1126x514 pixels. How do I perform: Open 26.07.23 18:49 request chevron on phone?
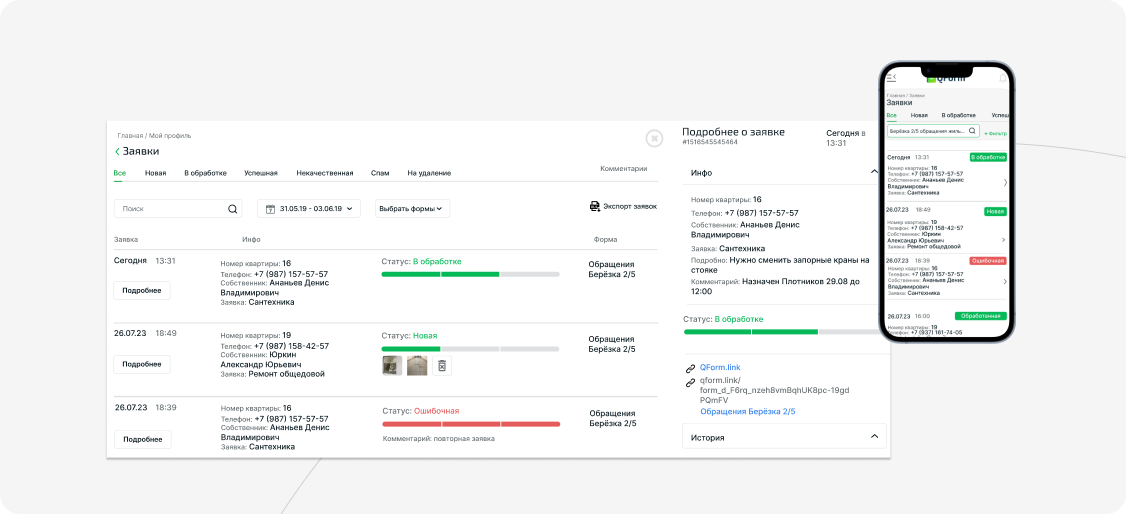pyautogui.click(x=1003, y=240)
